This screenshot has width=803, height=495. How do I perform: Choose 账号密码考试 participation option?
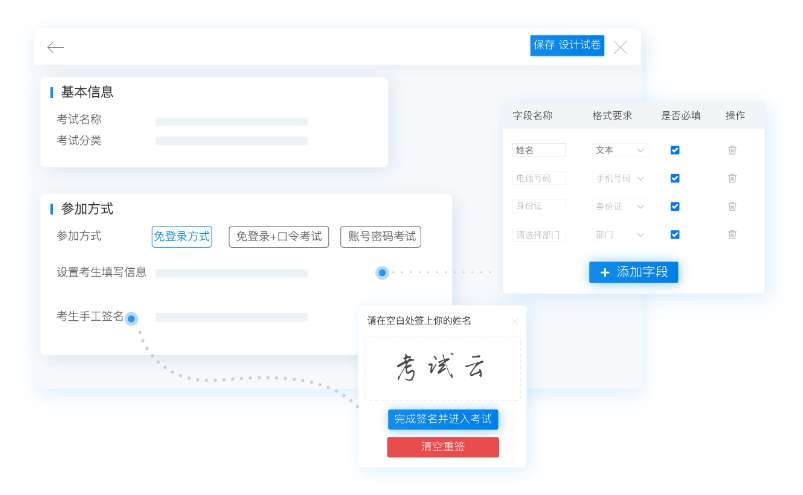click(380, 237)
